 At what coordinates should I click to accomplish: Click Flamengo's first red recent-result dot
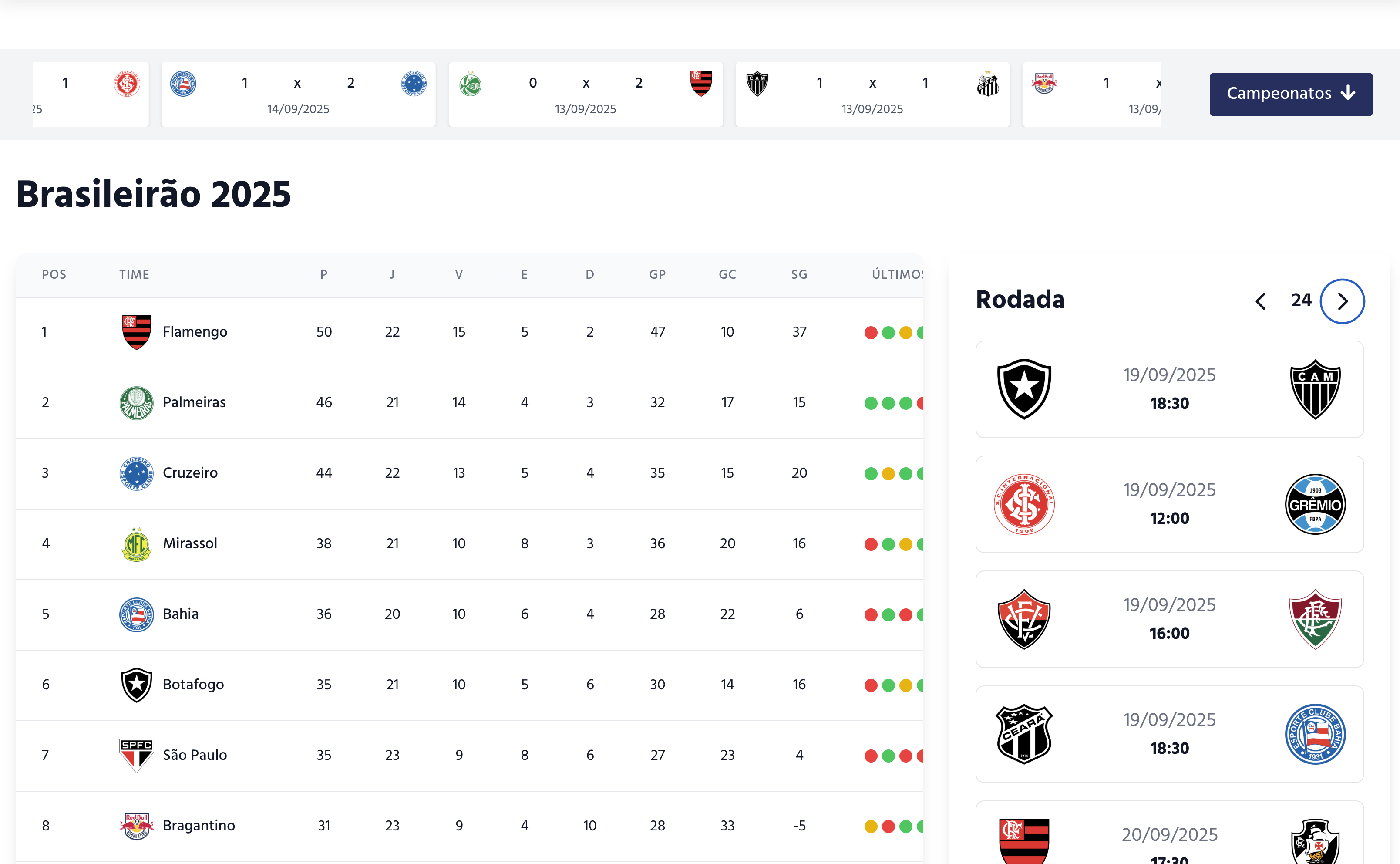[x=871, y=333]
